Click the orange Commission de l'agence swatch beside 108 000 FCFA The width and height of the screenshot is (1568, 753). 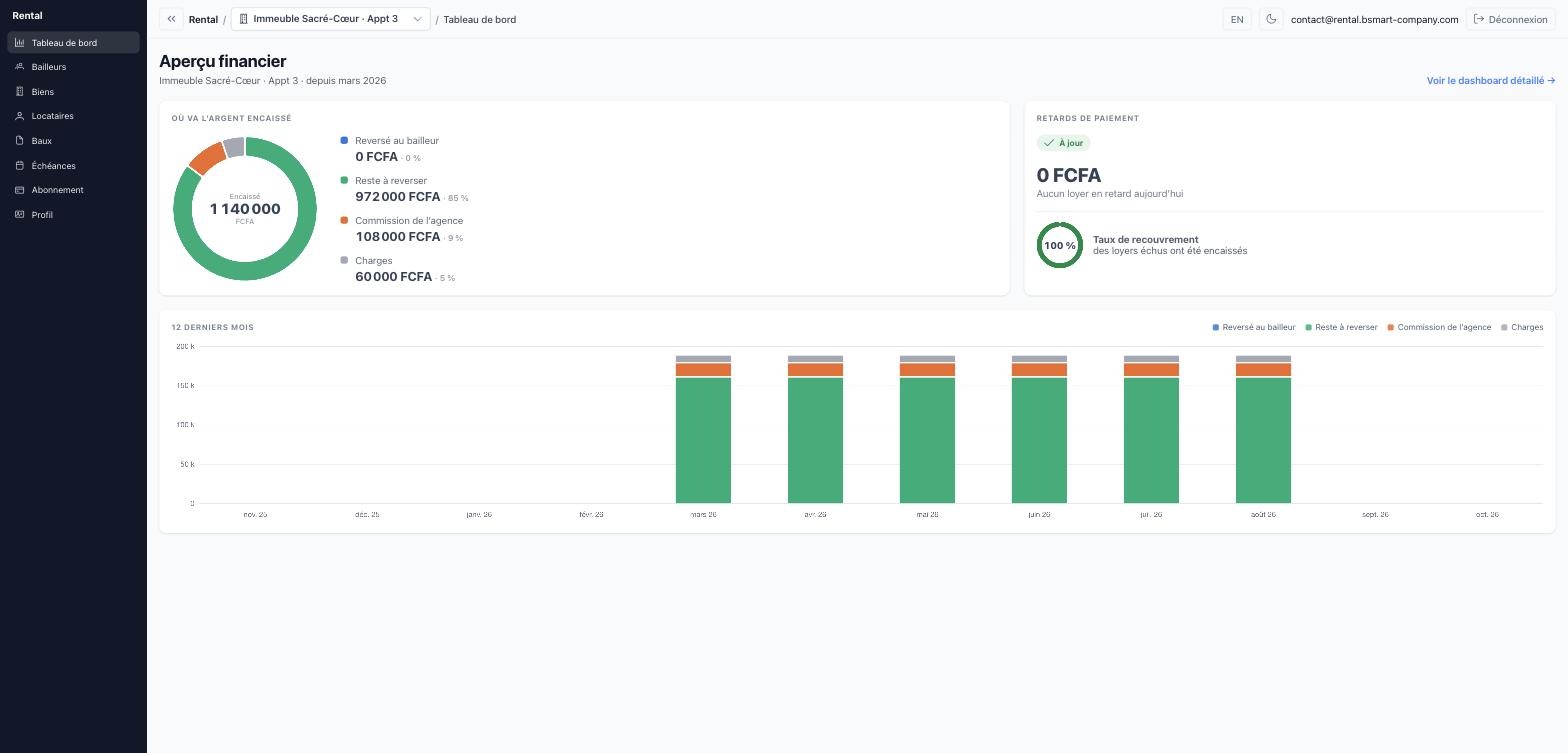345,220
